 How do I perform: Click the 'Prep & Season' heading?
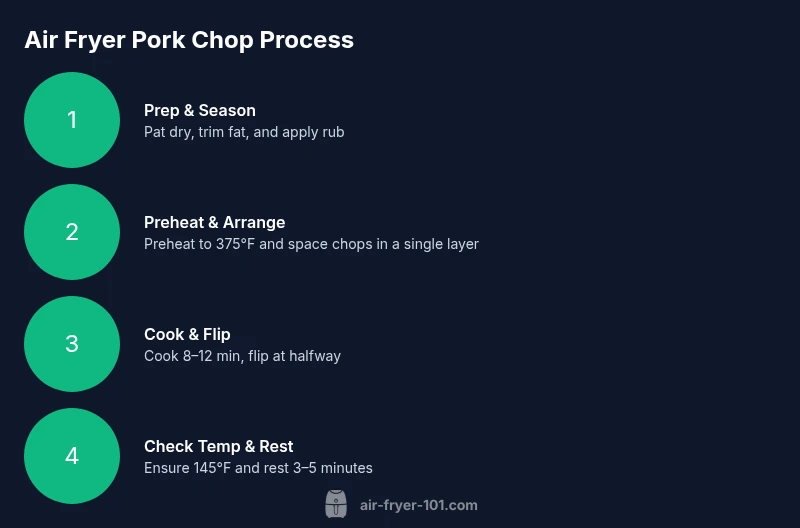(x=200, y=110)
